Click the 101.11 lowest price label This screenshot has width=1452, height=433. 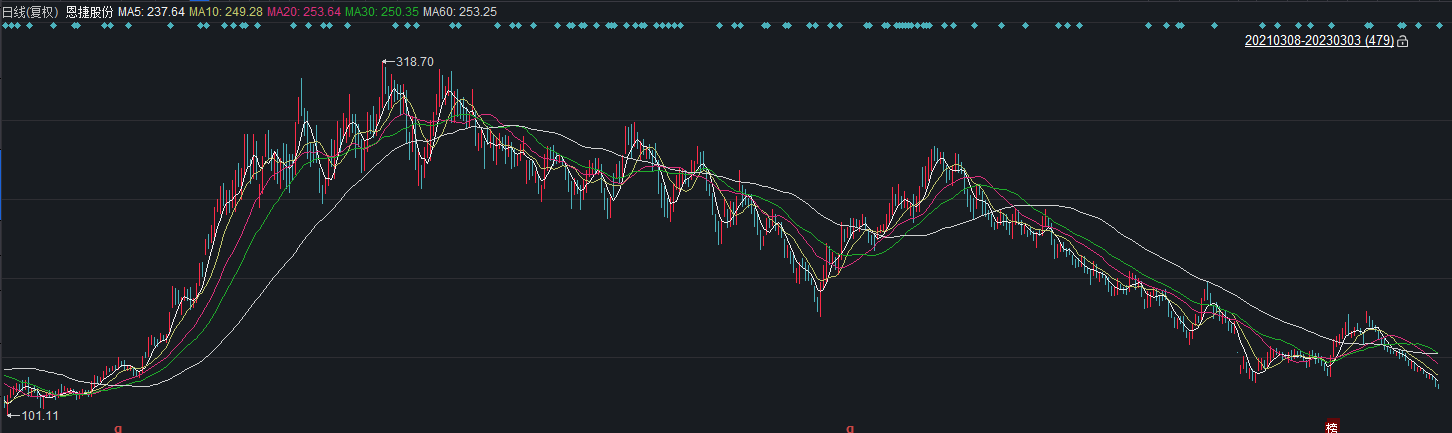tap(40, 415)
